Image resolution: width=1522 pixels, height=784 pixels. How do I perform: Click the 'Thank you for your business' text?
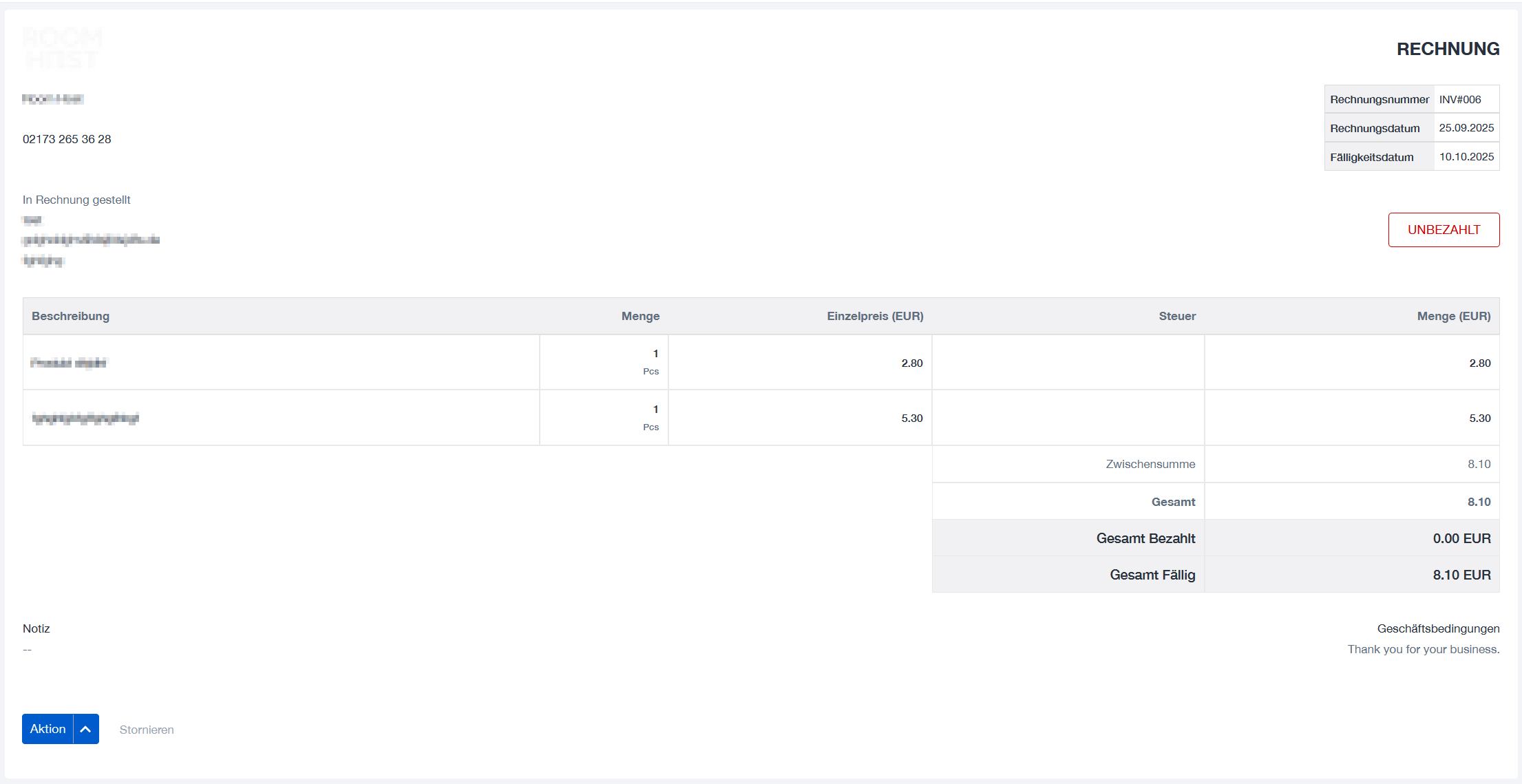(x=1423, y=650)
